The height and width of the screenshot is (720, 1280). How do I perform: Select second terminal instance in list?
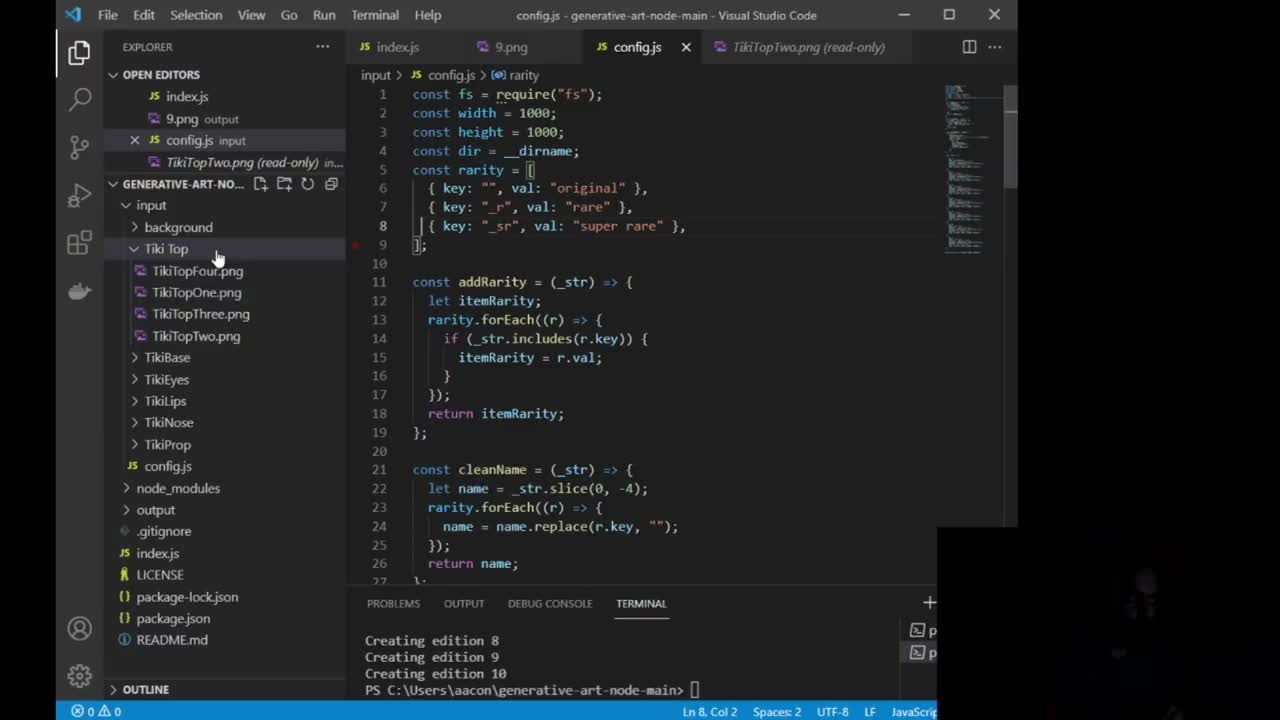(922, 652)
